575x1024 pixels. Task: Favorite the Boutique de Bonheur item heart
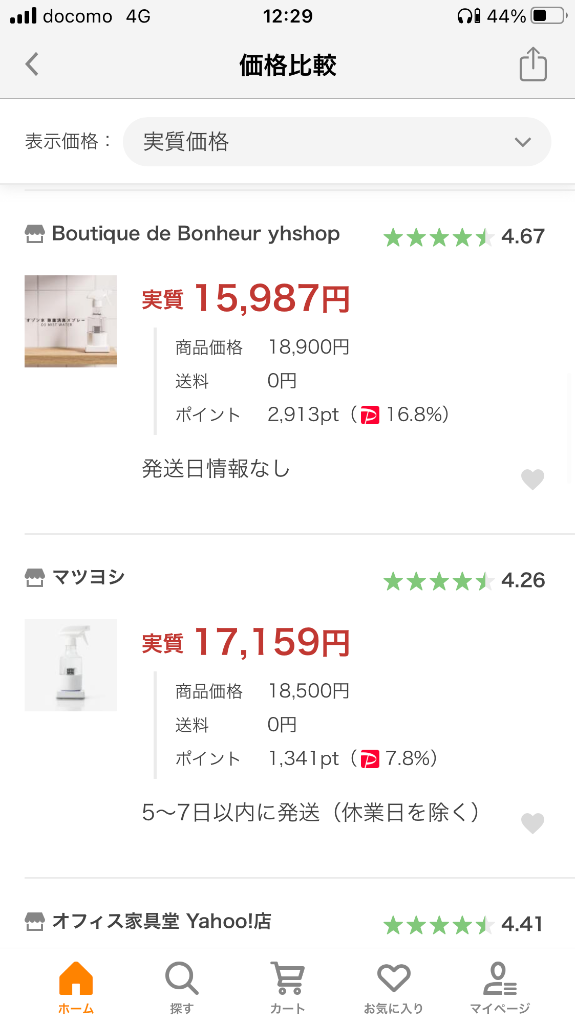(x=533, y=479)
